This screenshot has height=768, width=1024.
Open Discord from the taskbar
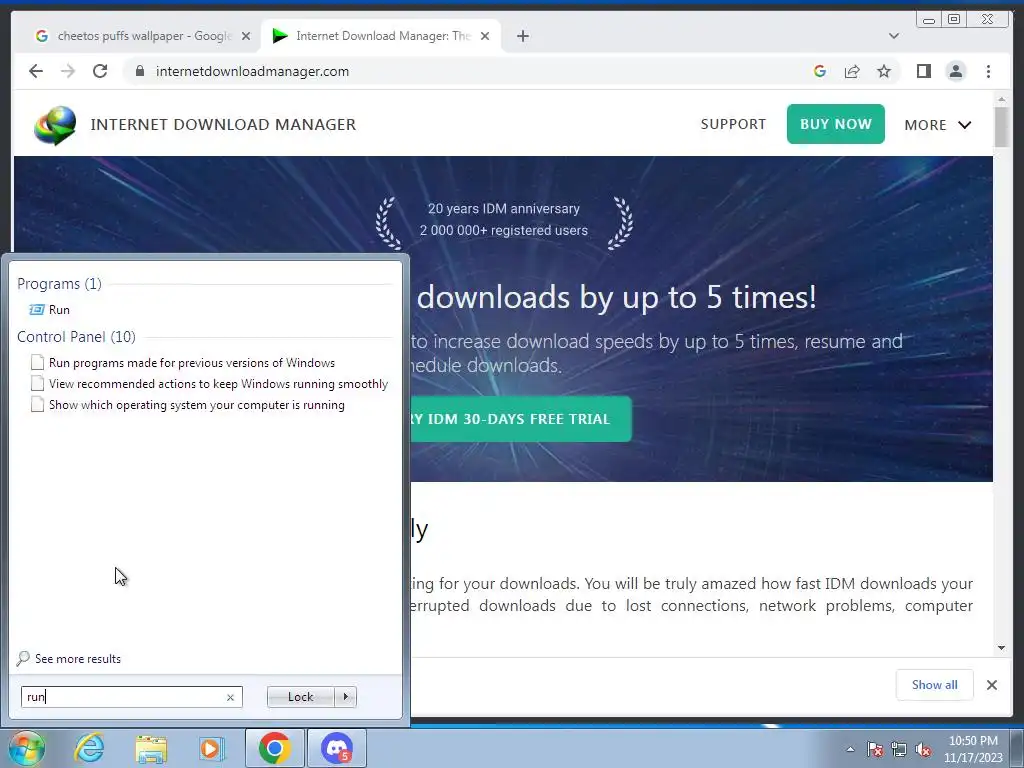(x=337, y=748)
